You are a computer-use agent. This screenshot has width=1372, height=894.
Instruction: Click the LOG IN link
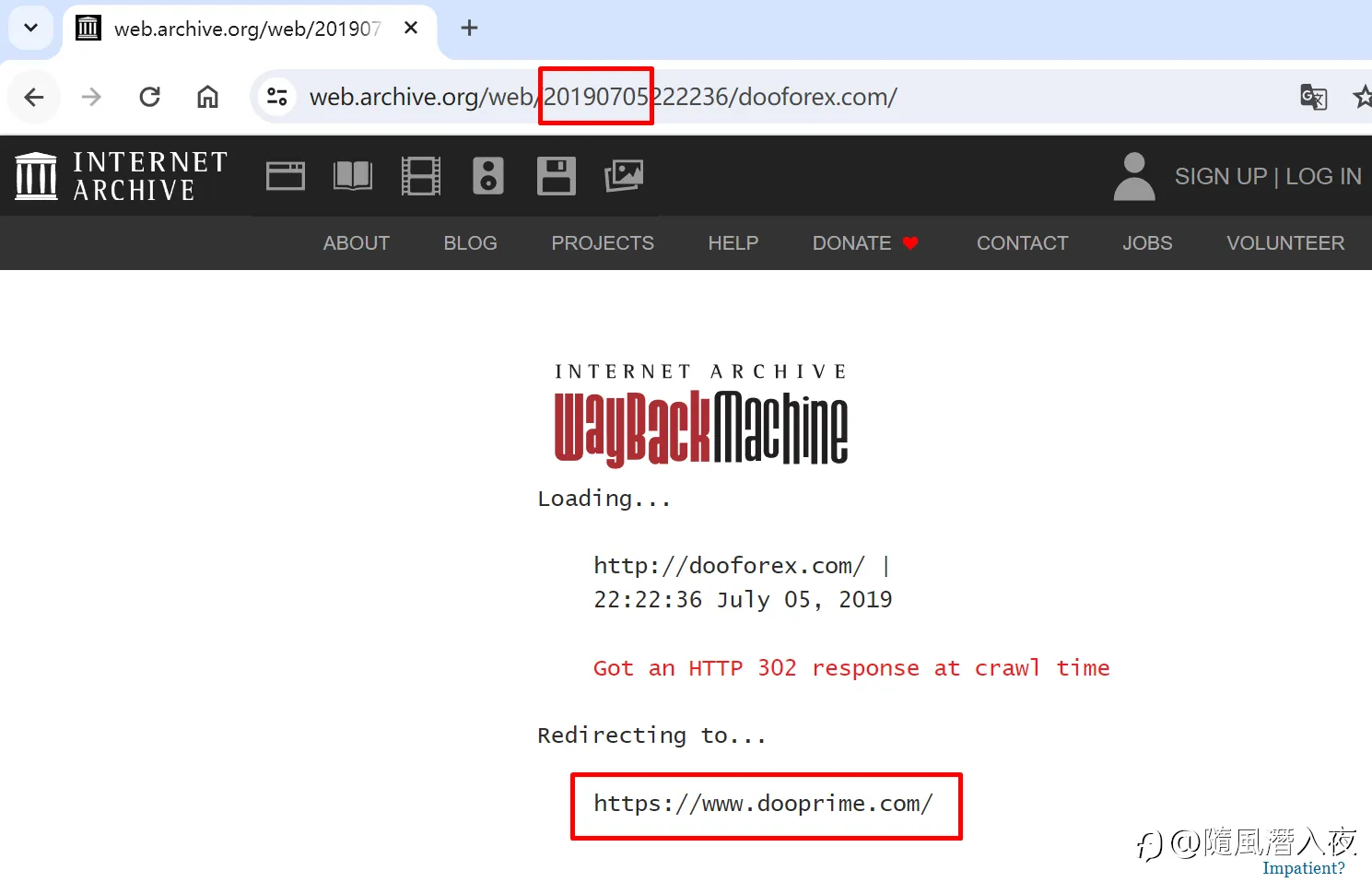point(1323,176)
